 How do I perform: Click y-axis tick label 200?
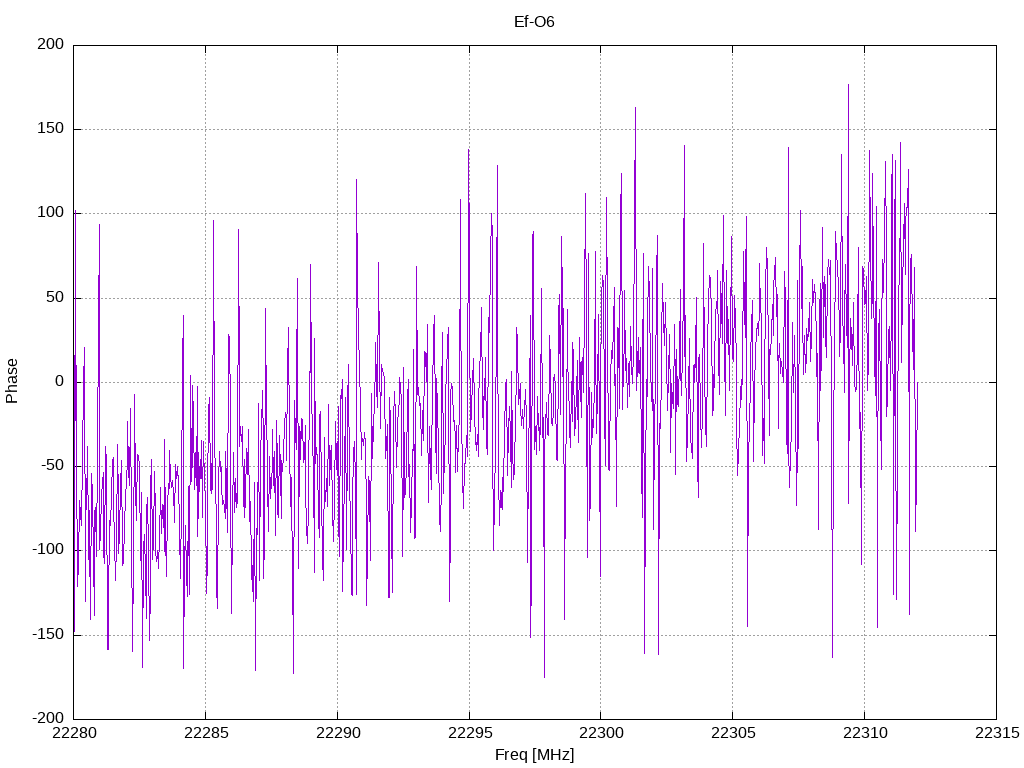(51, 44)
